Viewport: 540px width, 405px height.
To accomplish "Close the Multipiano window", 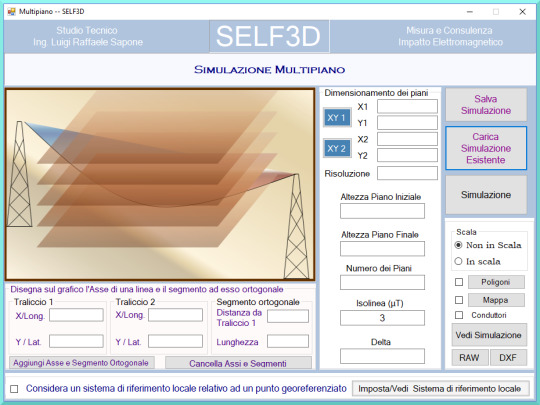I will pyautogui.click(x=522, y=12).
